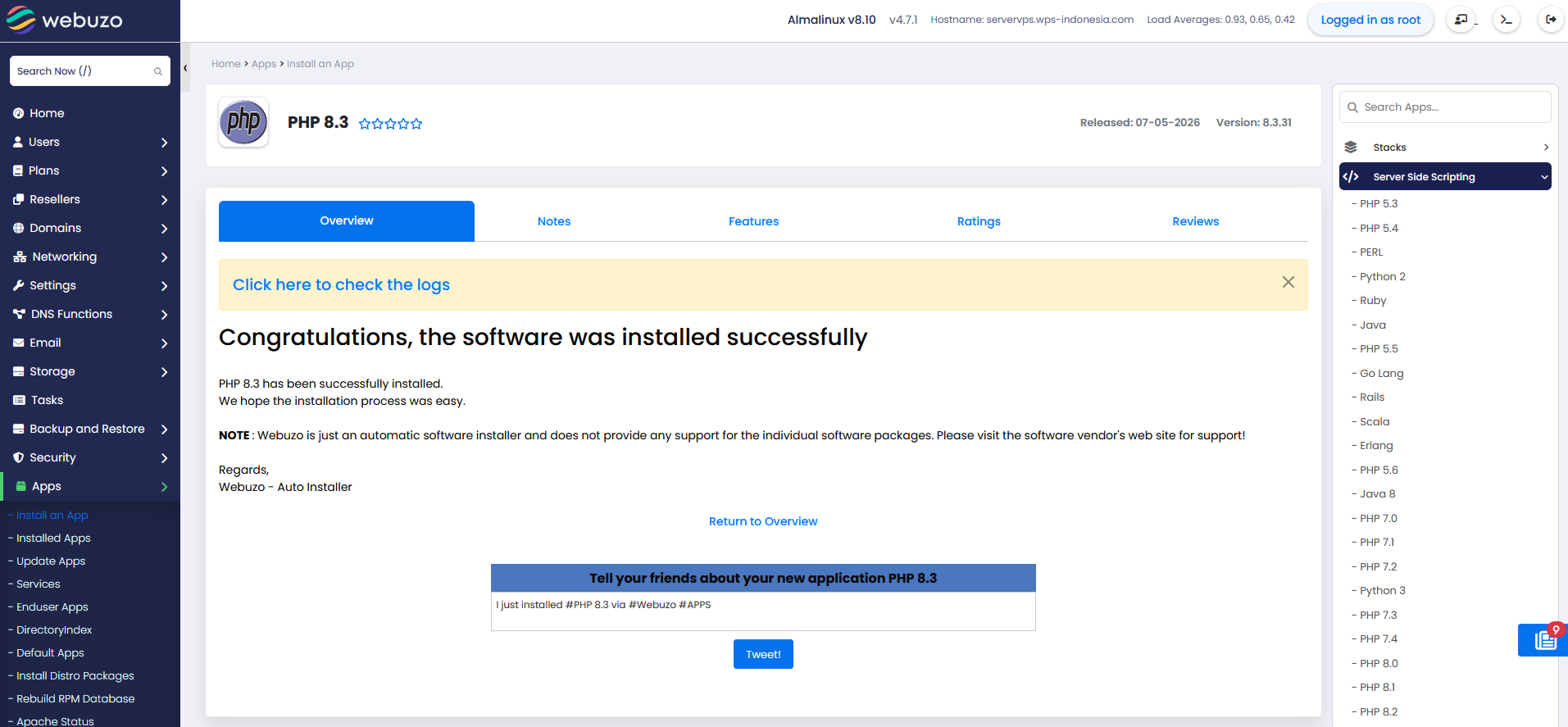
Task: Expand the Networking menu chevron
Action: click(164, 257)
